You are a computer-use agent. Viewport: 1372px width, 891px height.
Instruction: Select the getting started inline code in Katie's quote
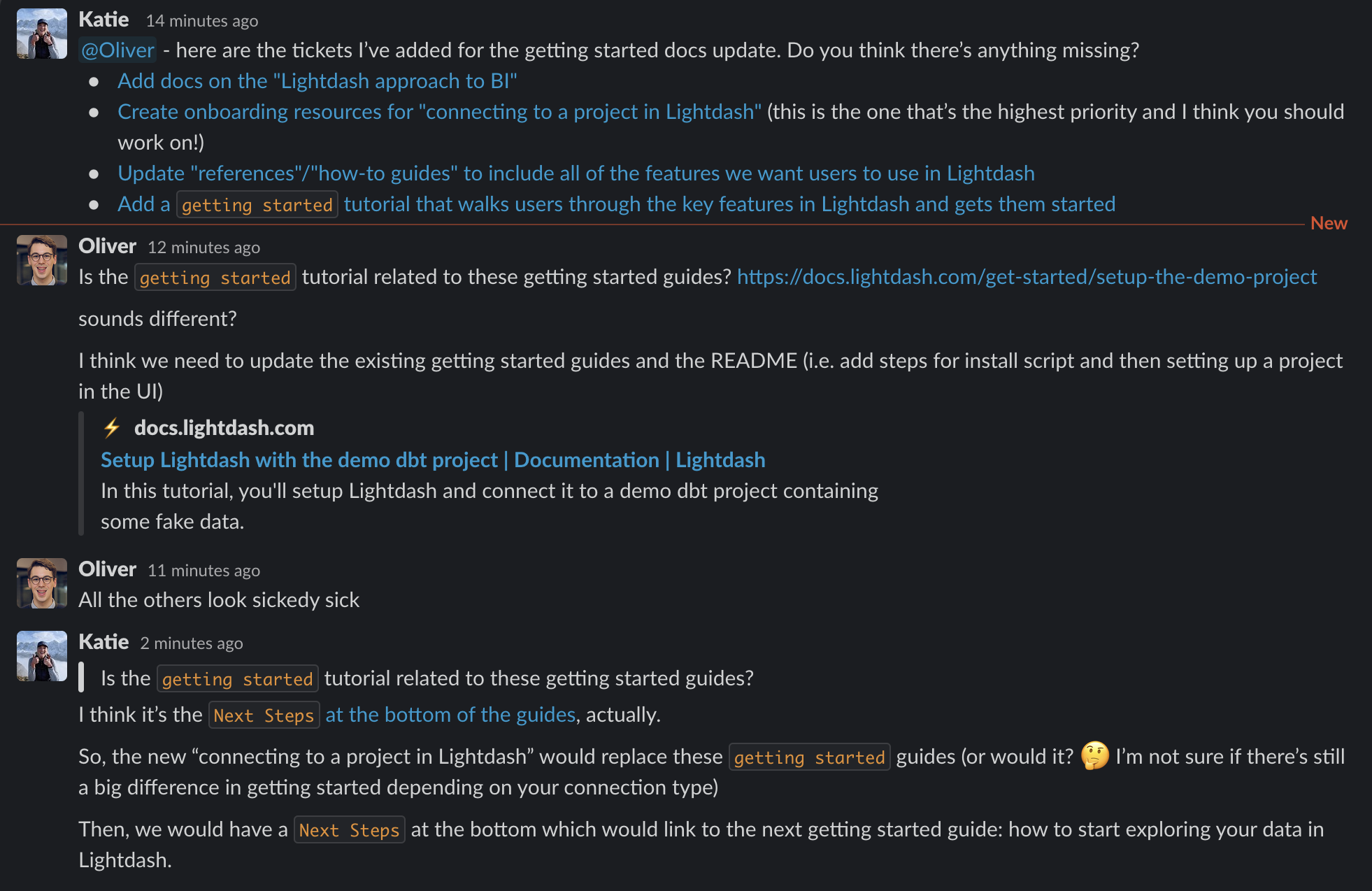[x=237, y=678]
